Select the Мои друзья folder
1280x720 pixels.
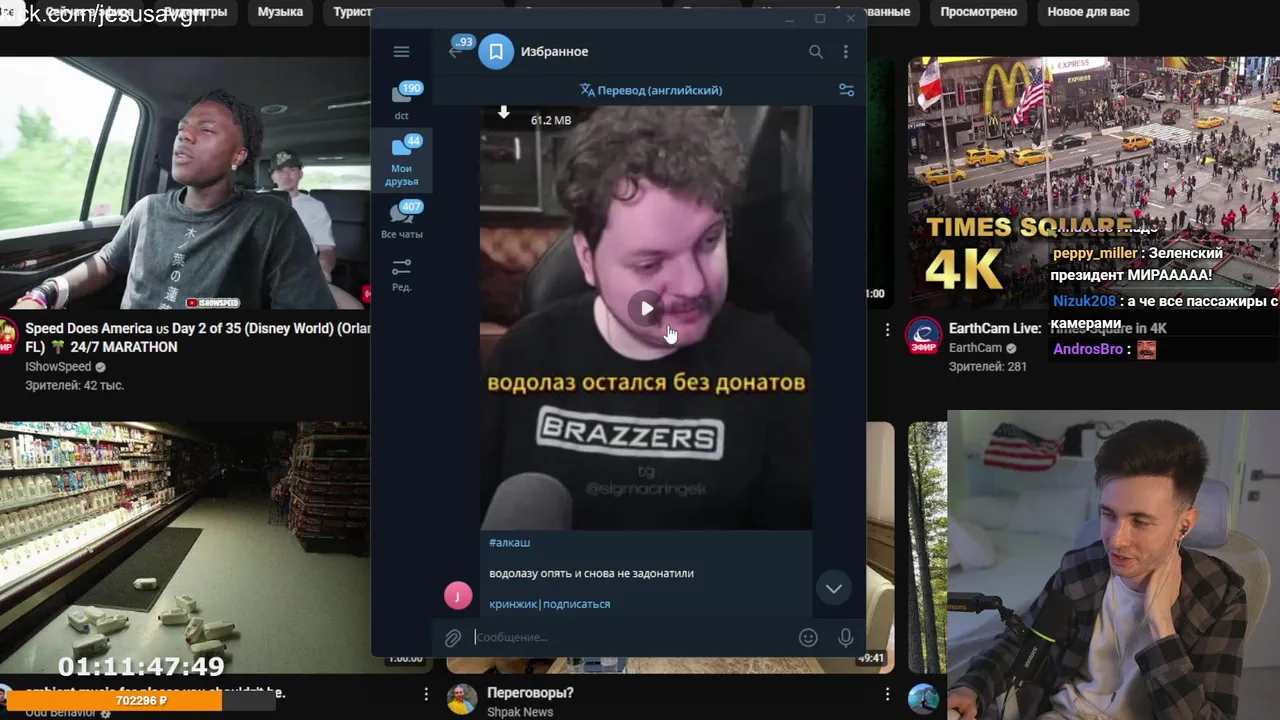pyautogui.click(x=401, y=160)
